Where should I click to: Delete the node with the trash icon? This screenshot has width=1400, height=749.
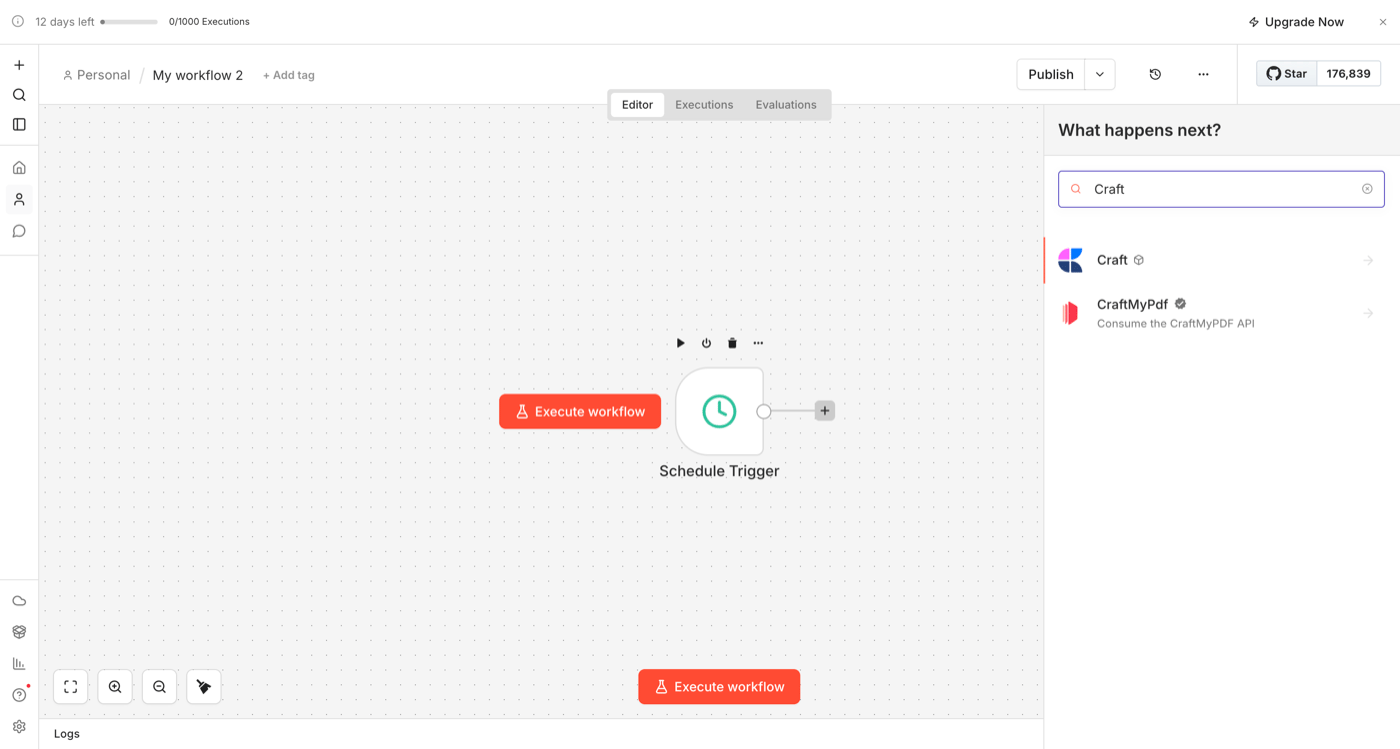pyautogui.click(x=732, y=343)
